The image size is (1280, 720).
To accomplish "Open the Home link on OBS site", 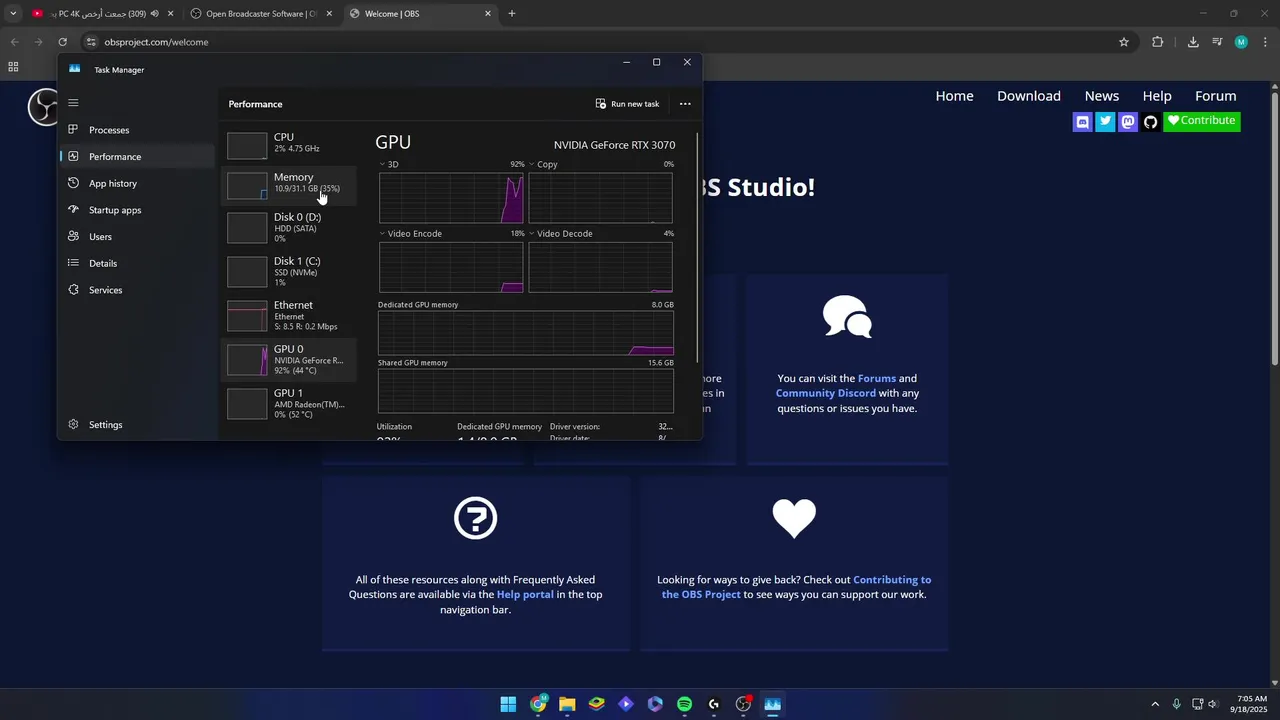I will click(954, 96).
